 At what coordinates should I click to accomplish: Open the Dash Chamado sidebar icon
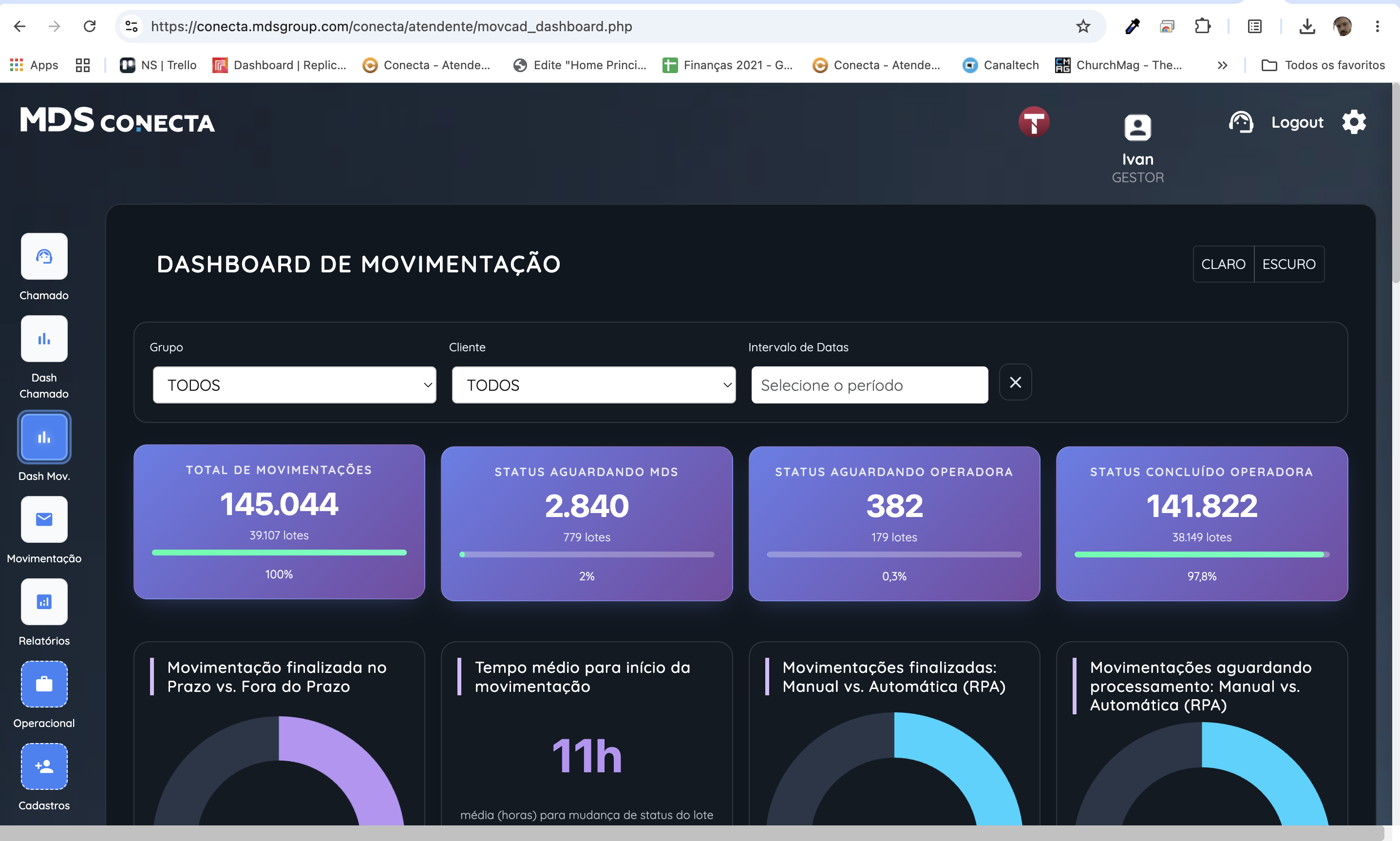point(44,338)
